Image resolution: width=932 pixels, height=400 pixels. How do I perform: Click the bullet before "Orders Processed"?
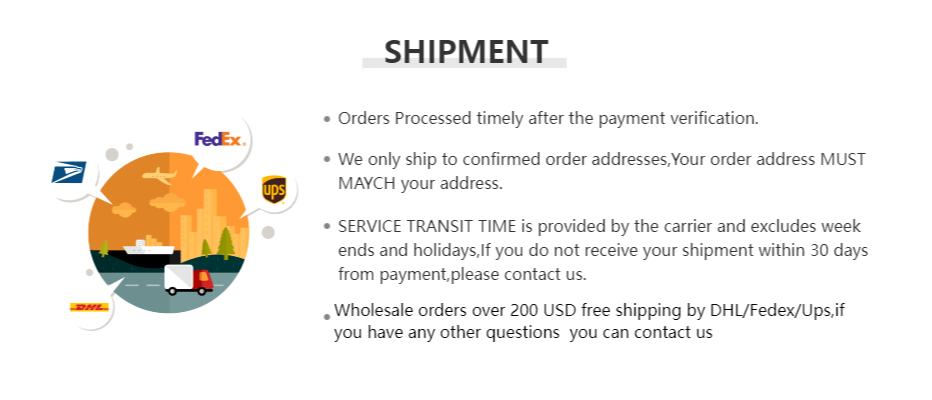click(x=327, y=119)
